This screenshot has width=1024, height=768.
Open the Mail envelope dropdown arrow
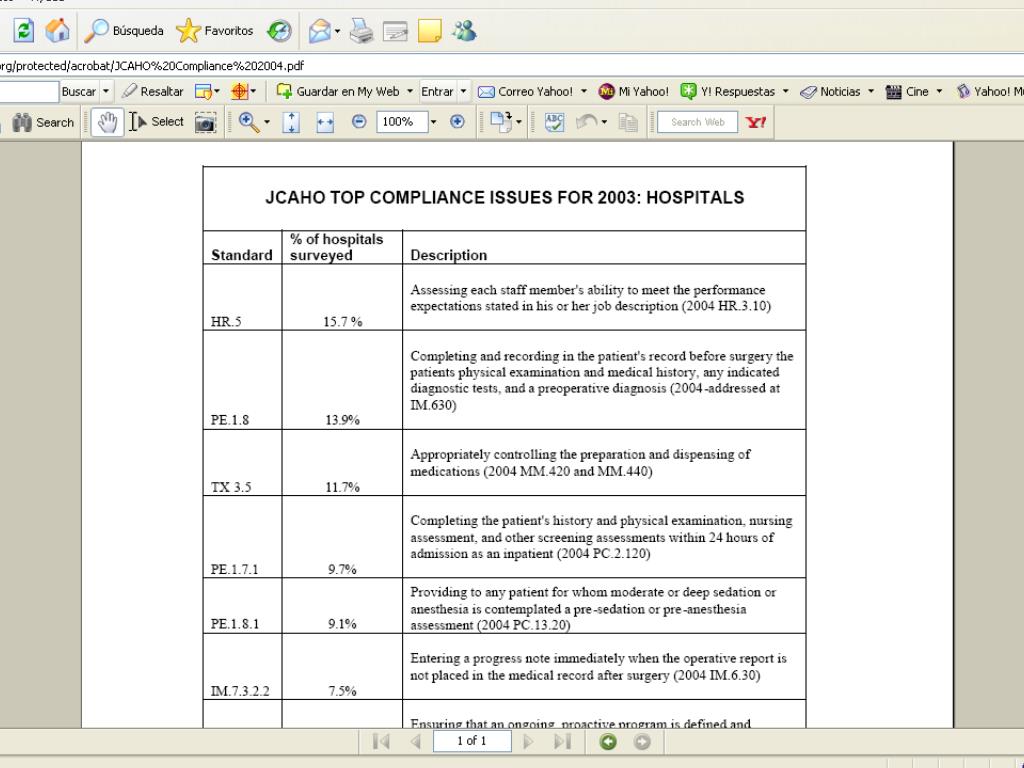click(337, 31)
